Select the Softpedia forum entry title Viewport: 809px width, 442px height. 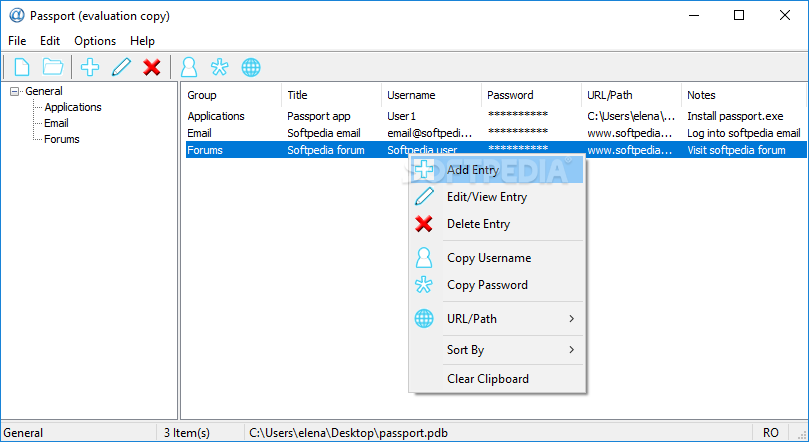click(x=326, y=150)
